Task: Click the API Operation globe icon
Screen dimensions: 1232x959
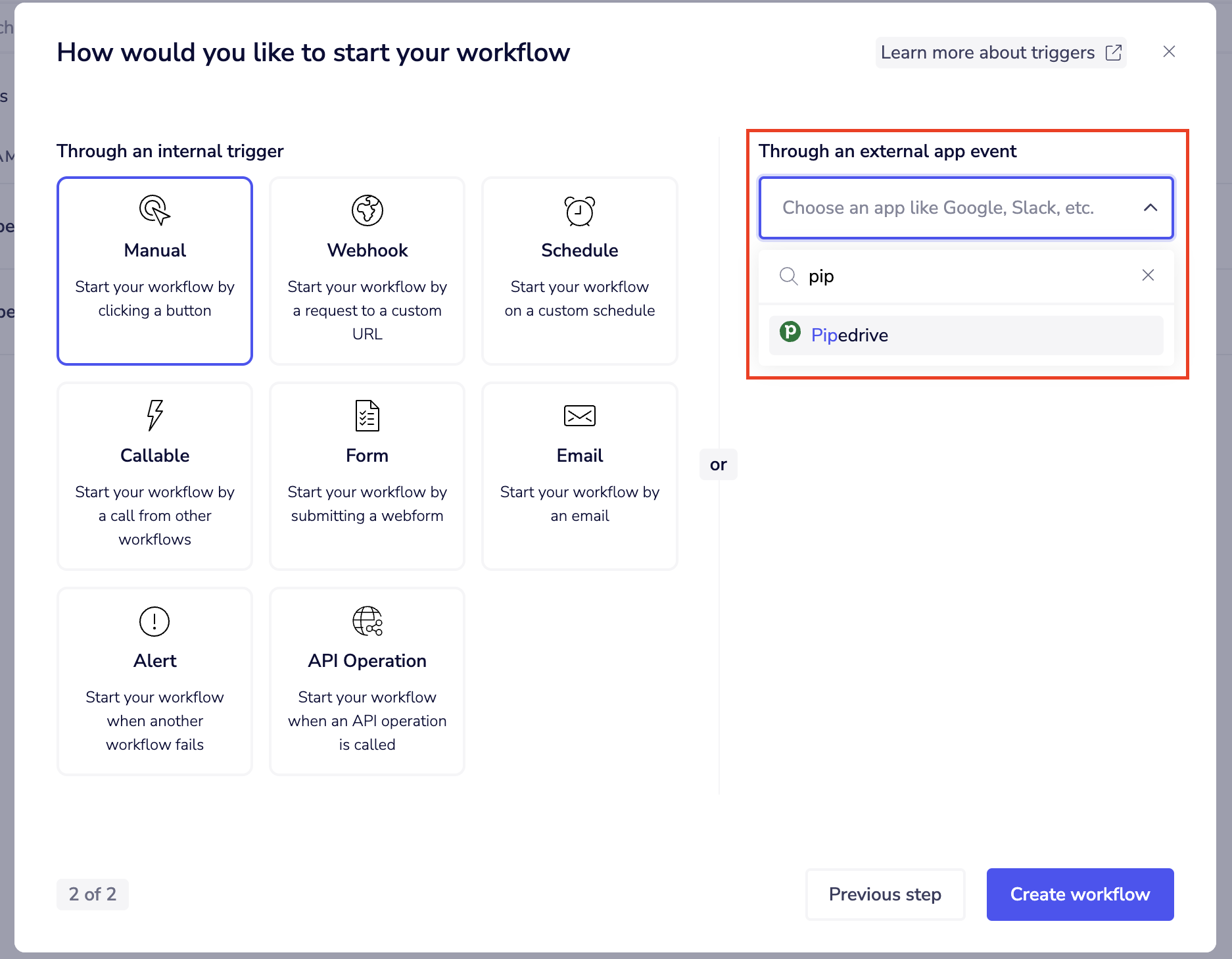Action: pos(367,621)
